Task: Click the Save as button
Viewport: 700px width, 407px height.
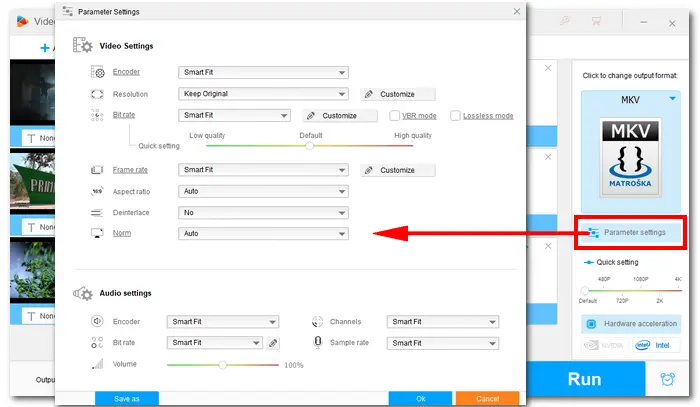Action: 127,398
